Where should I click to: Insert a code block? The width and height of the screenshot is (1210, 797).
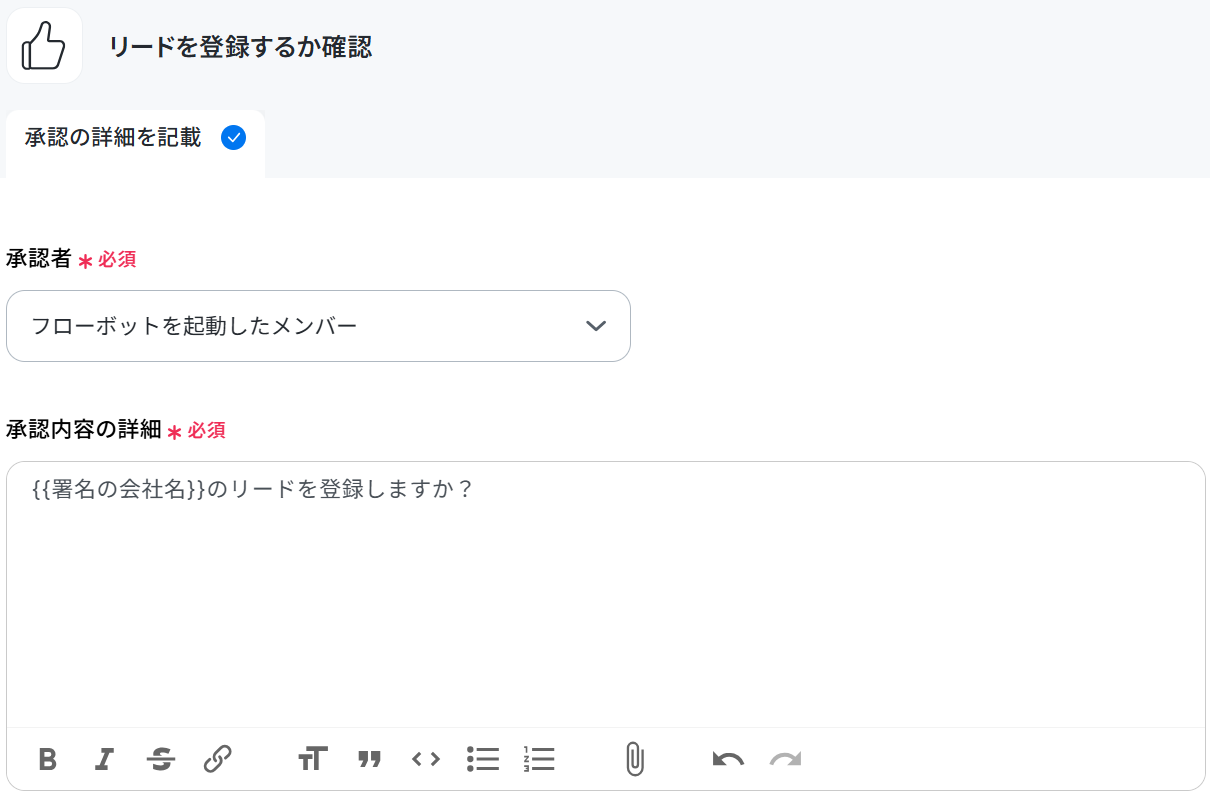[426, 759]
